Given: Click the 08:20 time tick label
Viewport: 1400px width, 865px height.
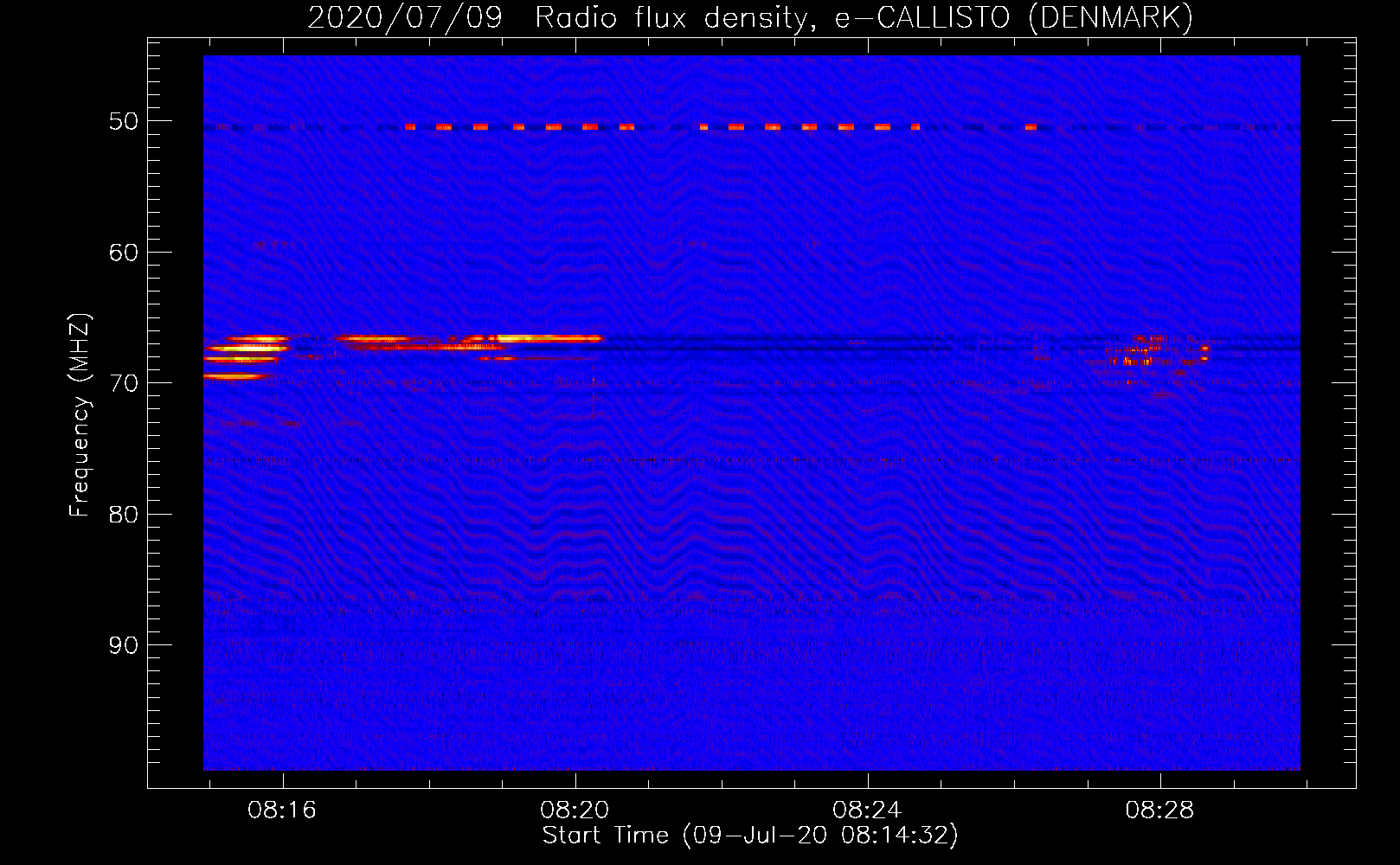Looking at the screenshot, I should [575, 811].
